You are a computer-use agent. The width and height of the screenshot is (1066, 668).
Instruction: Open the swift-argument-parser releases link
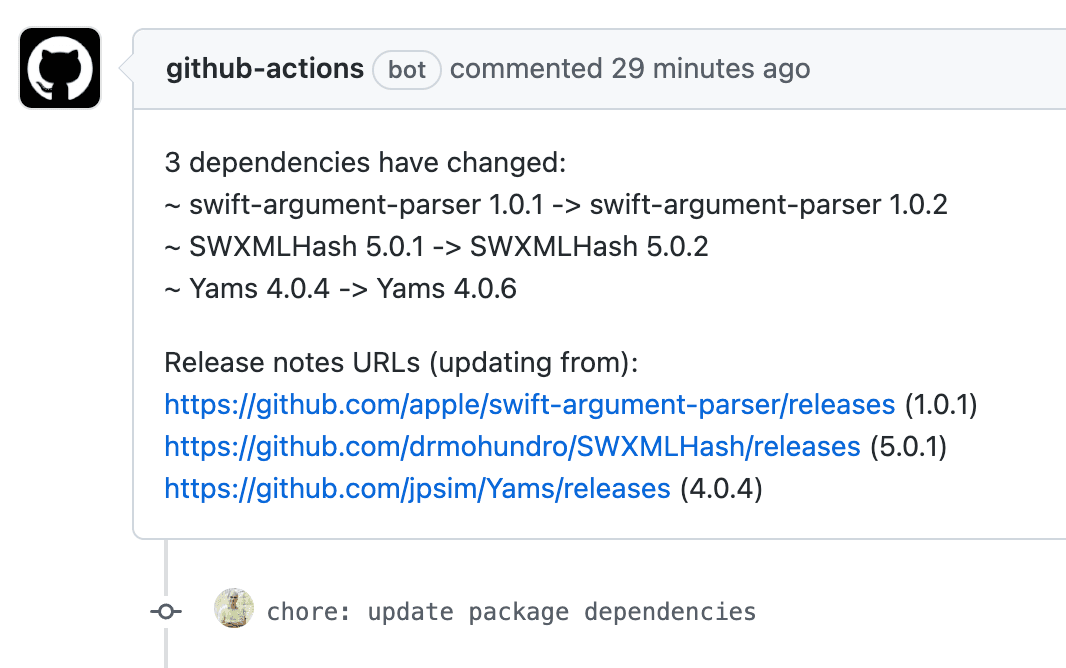coord(528,404)
